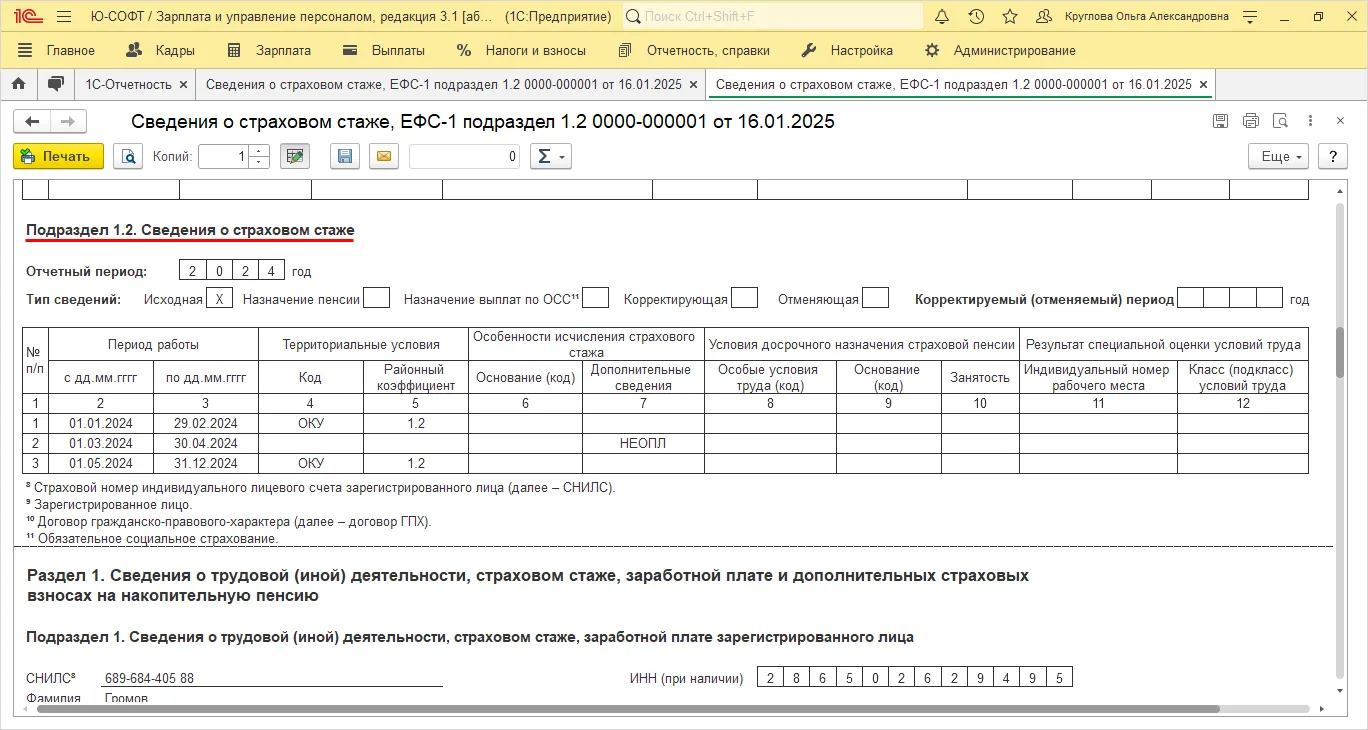
Task: Toggle the edit mode icon in the toolbar
Action: [x=294, y=156]
